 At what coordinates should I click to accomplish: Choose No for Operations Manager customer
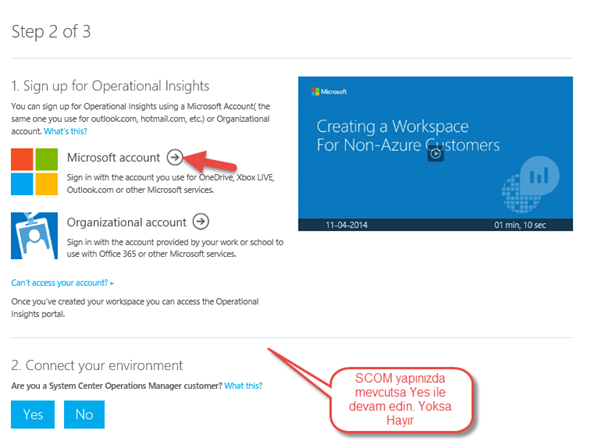pyautogui.click(x=84, y=415)
